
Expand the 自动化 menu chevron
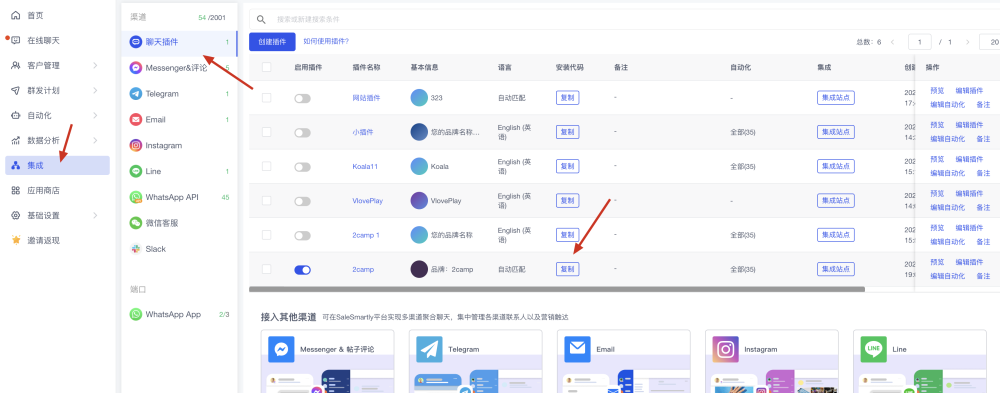click(95, 115)
